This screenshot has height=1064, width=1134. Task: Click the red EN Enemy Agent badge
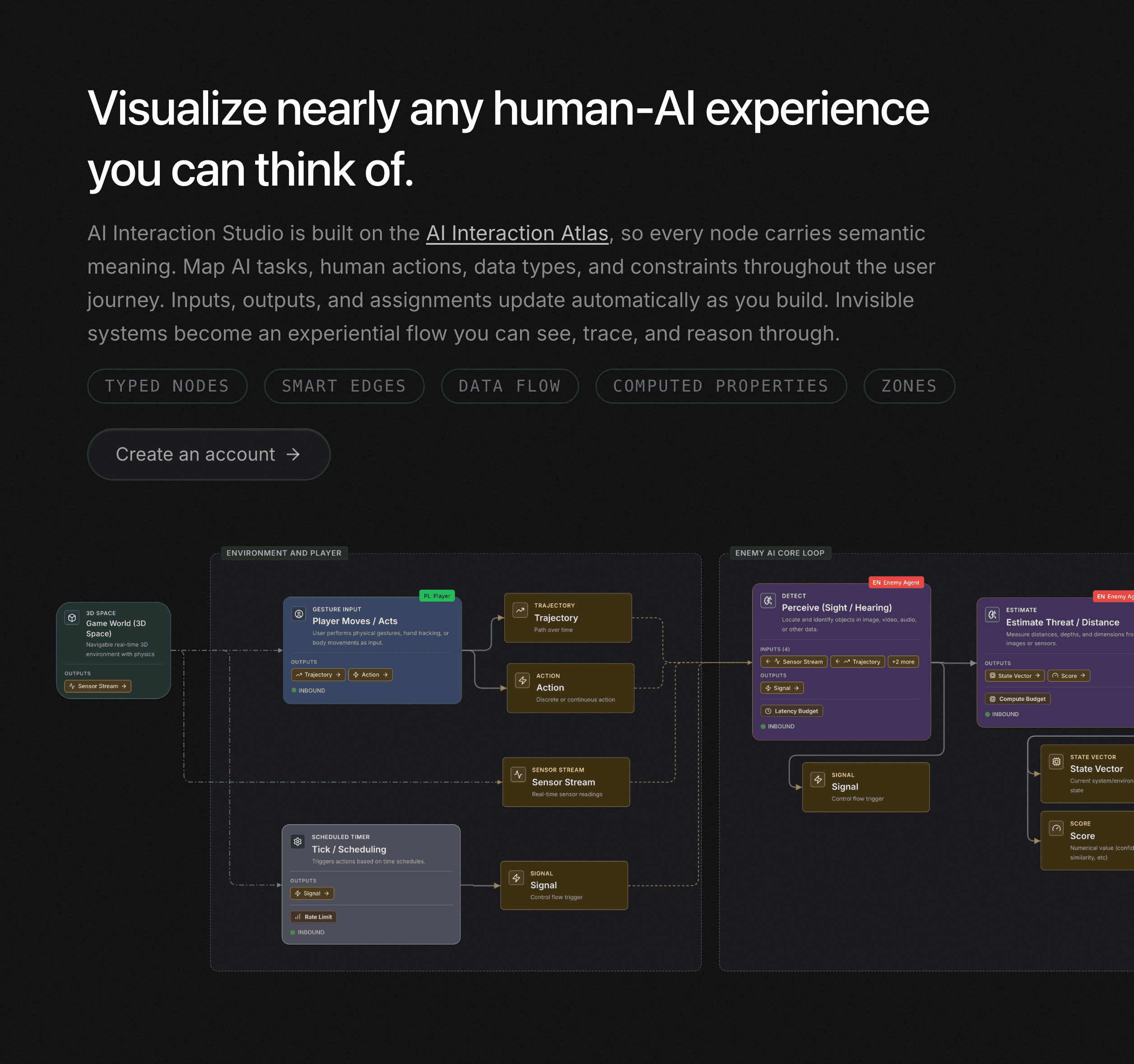[896, 583]
